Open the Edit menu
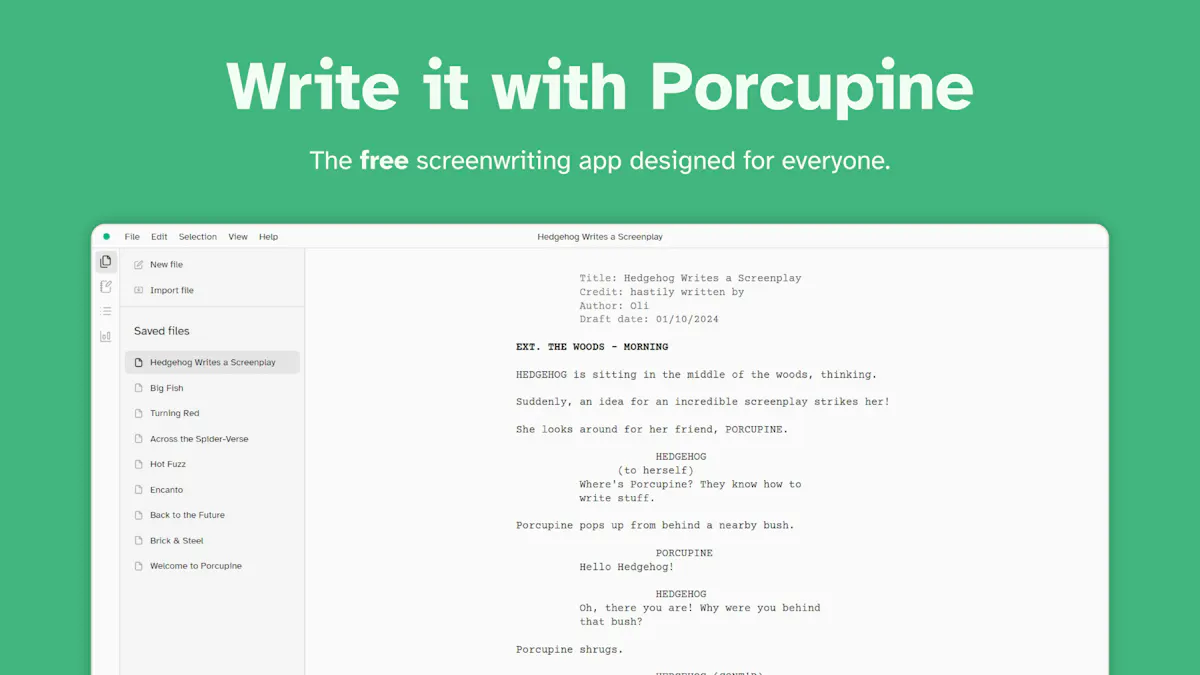The height and width of the screenshot is (675, 1200). 159,237
